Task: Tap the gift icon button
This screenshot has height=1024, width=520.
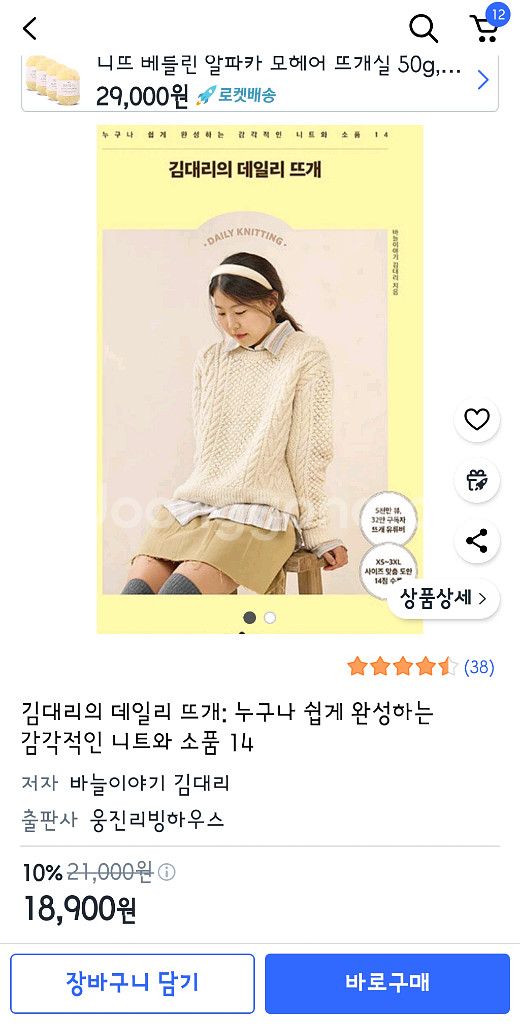Action: pos(477,480)
